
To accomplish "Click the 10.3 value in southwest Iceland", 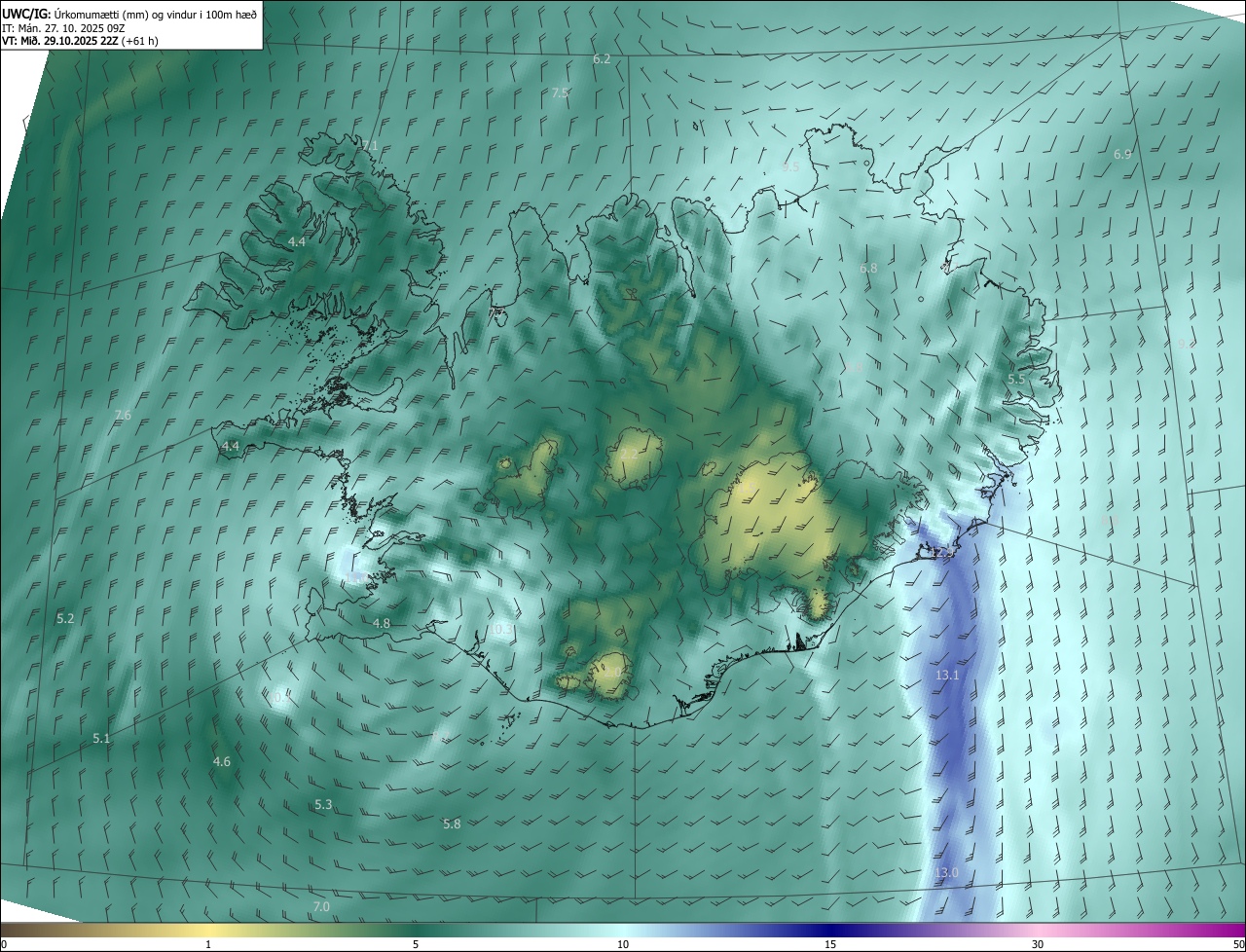I will 501,631.
